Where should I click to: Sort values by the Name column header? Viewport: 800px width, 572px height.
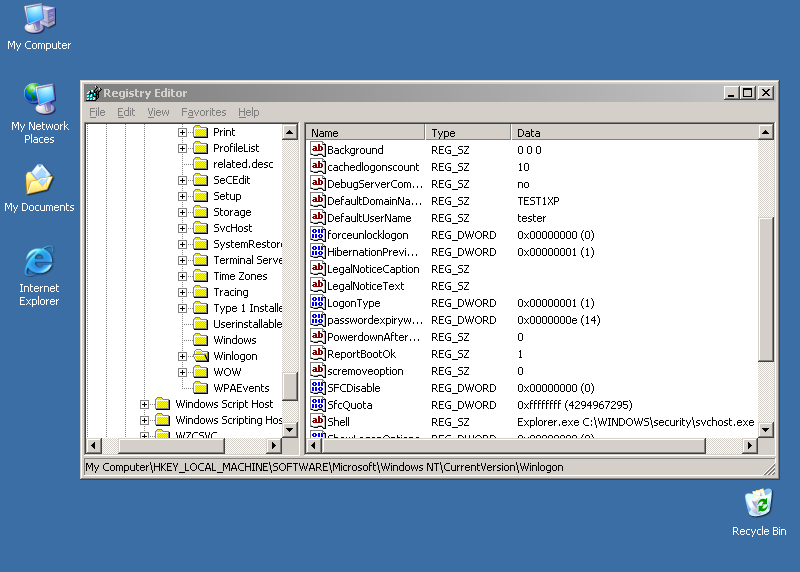365,133
